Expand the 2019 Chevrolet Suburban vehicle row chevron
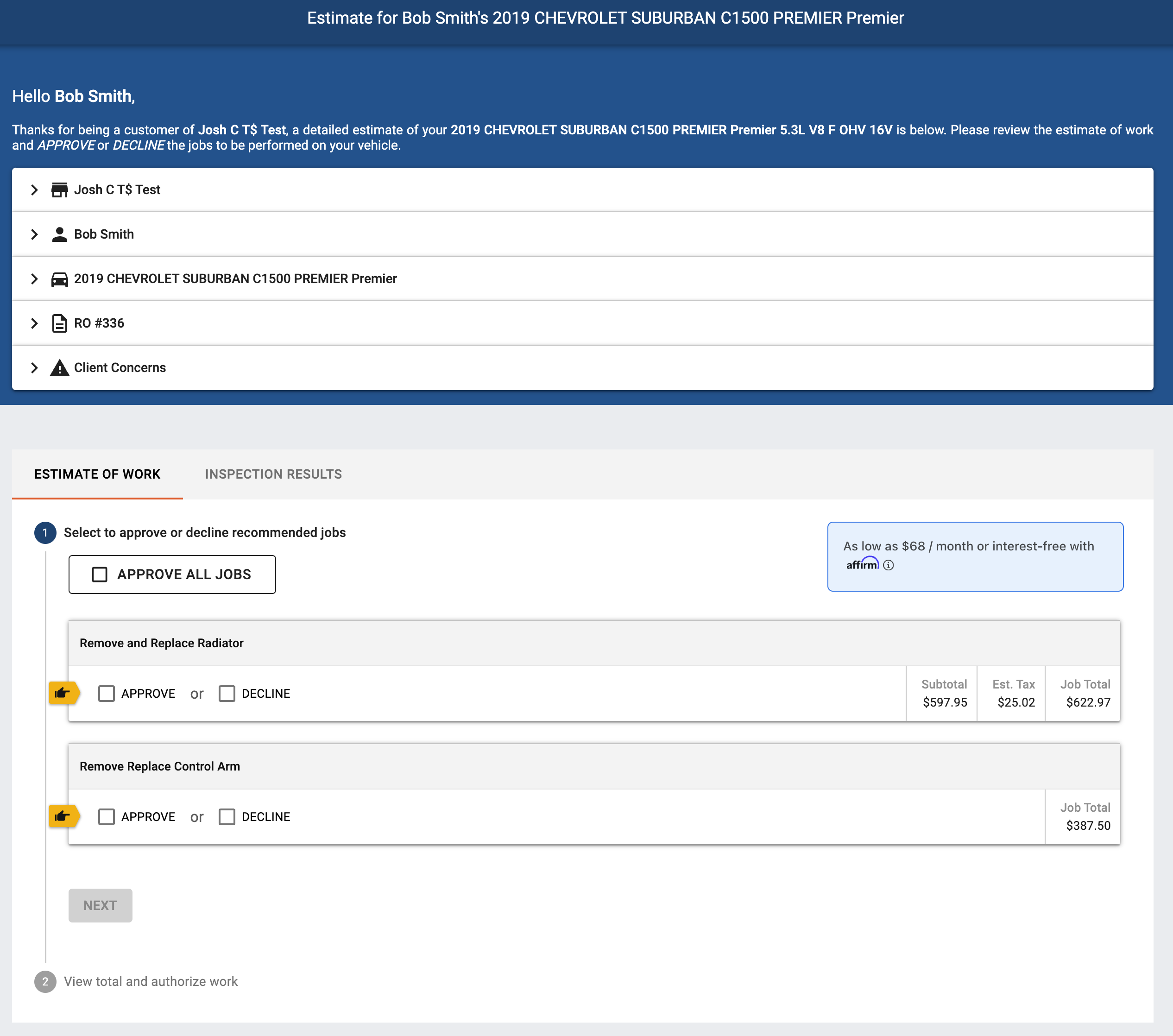 [34, 279]
